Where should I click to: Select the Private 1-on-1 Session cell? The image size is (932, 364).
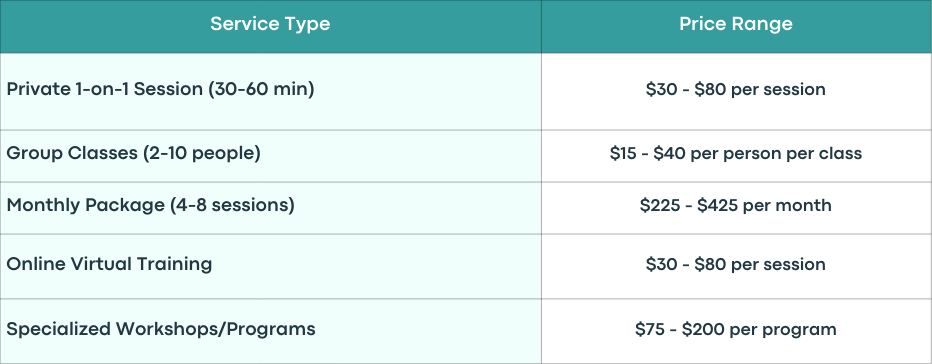pos(270,92)
